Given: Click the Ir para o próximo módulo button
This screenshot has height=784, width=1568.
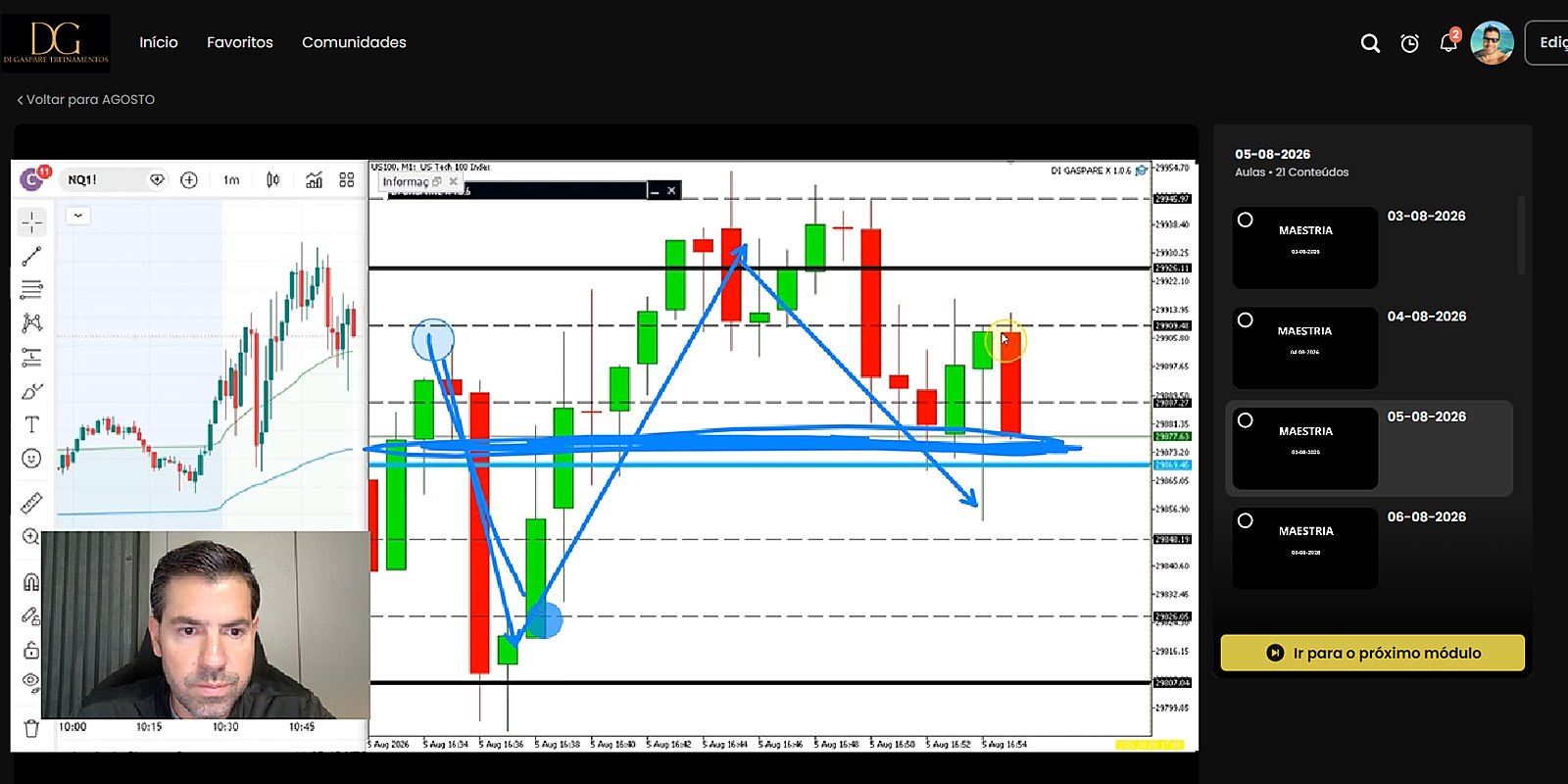Looking at the screenshot, I should coord(1373,653).
